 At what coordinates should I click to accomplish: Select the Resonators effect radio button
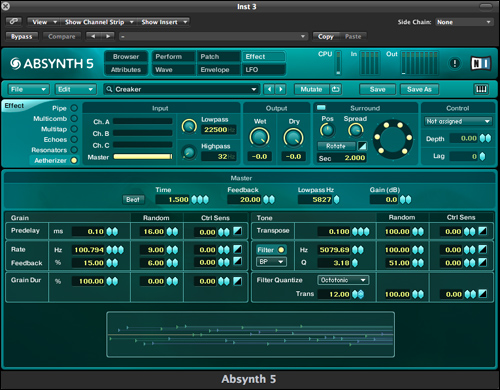point(74,150)
